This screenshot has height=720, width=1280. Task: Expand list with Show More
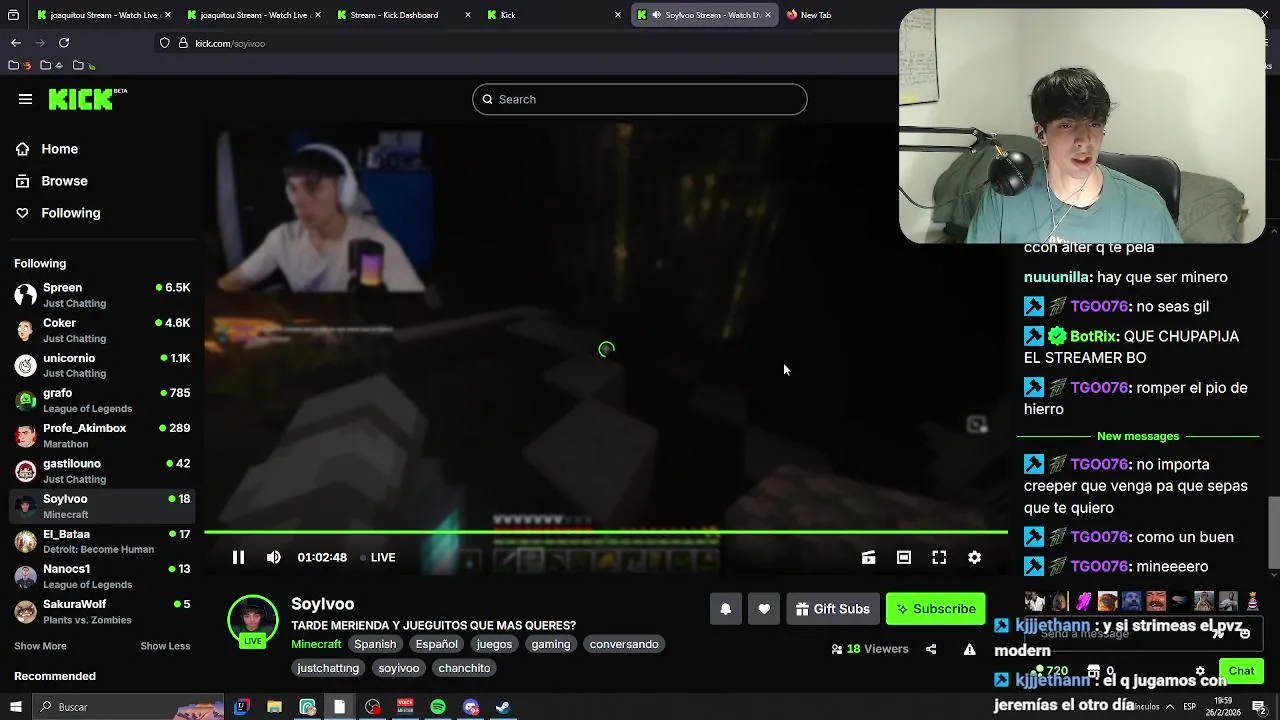point(40,646)
